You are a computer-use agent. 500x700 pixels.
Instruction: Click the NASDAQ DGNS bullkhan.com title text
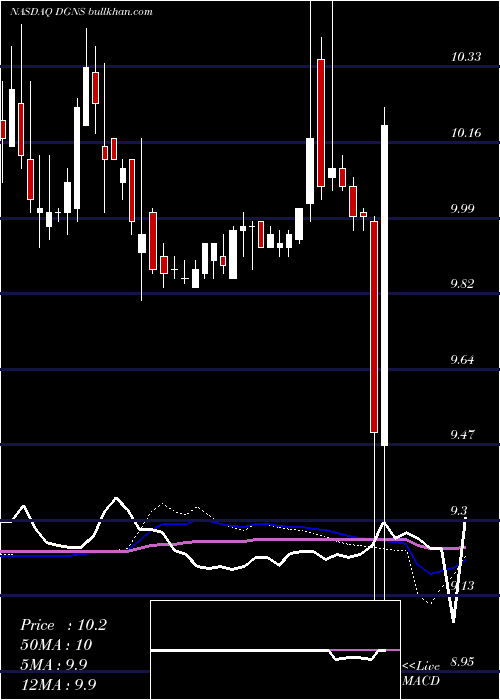(x=81, y=12)
